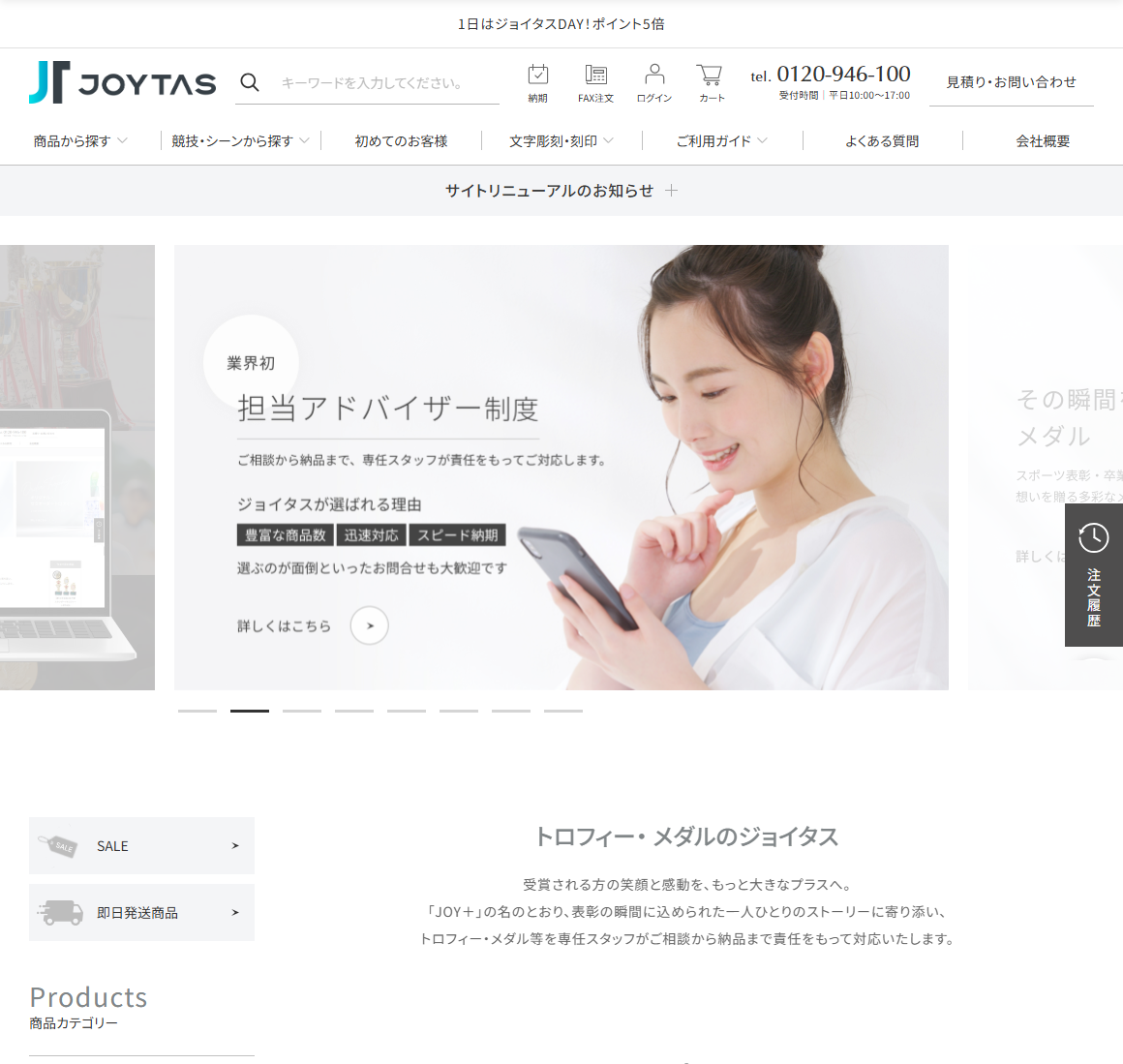Click the 迅速対応 label on banner
This screenshot has height=1064, width=1123.
[371, 534]
